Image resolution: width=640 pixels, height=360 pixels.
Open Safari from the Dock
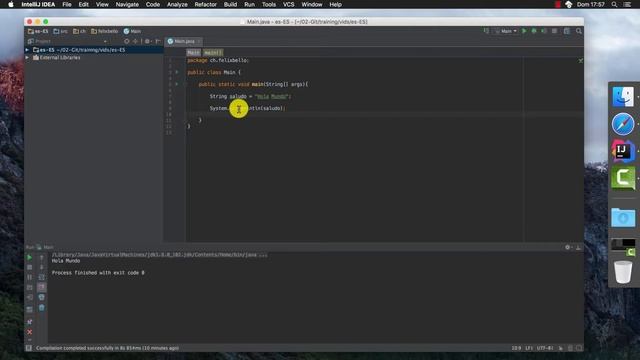coord(623,124)
